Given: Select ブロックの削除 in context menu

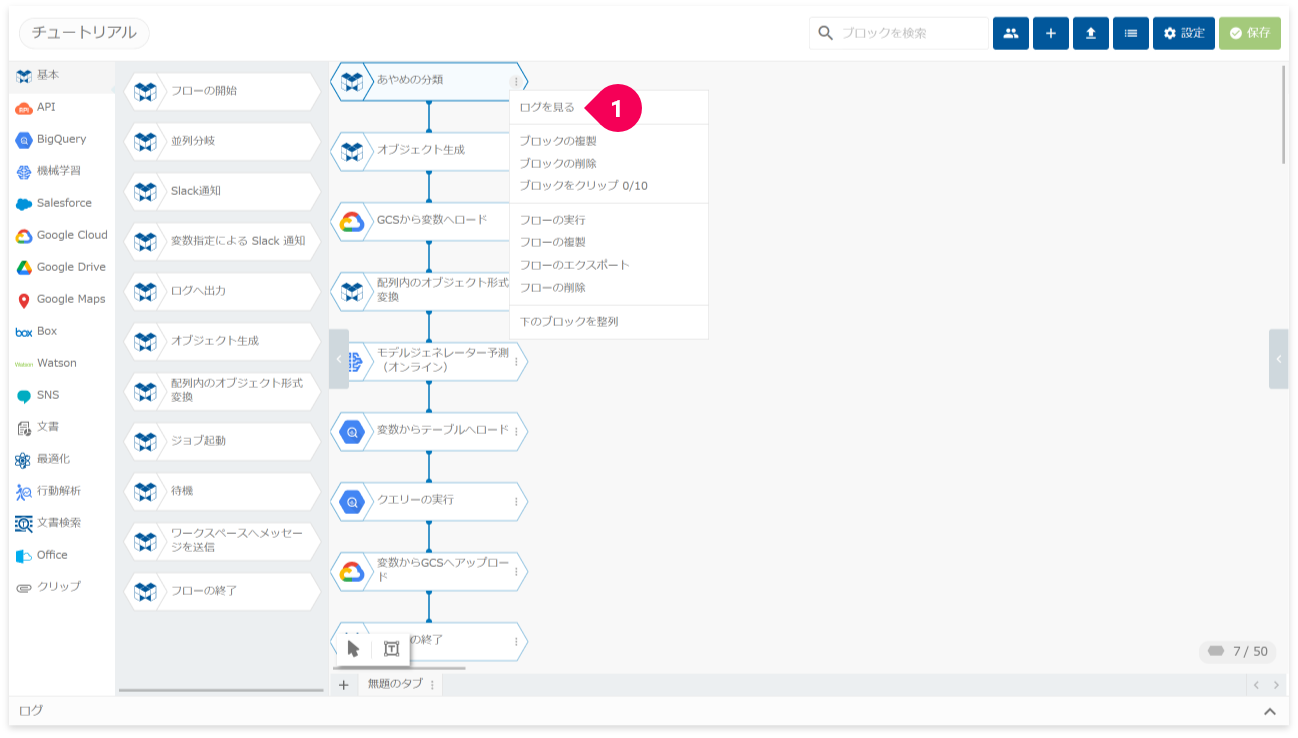Looking at the screenshot, I should click(558, 163).
